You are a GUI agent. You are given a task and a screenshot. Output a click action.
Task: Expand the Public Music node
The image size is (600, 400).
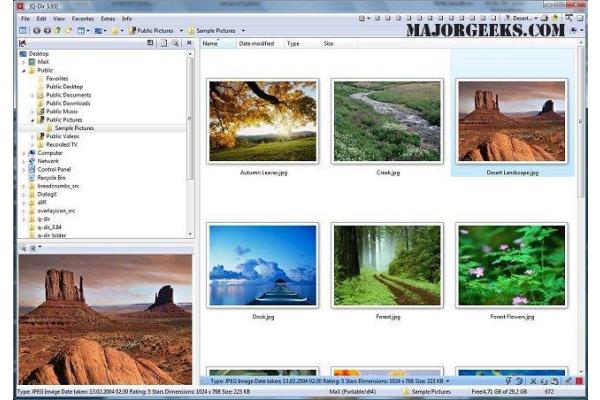(x=32, y=112)
